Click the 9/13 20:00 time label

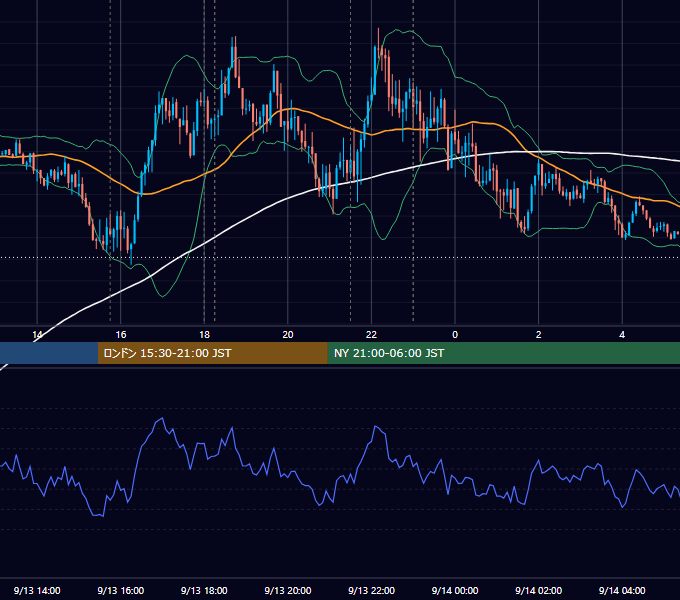coord(288,590)
